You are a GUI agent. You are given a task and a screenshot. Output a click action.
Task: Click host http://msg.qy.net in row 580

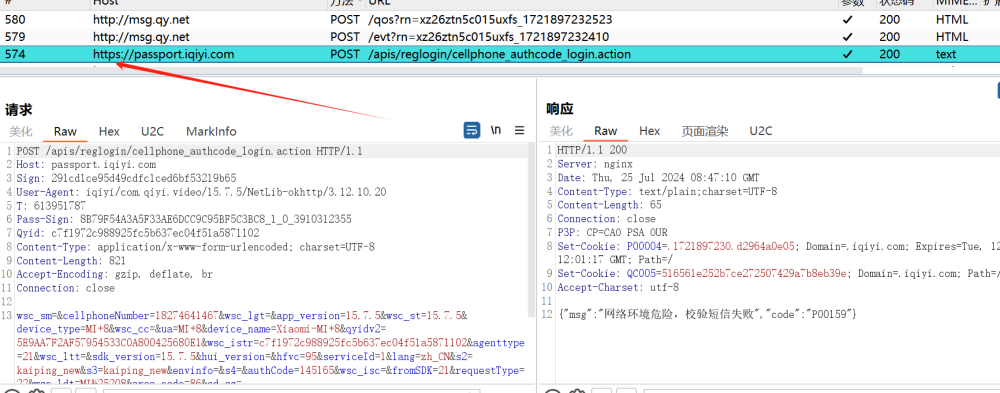141,20
